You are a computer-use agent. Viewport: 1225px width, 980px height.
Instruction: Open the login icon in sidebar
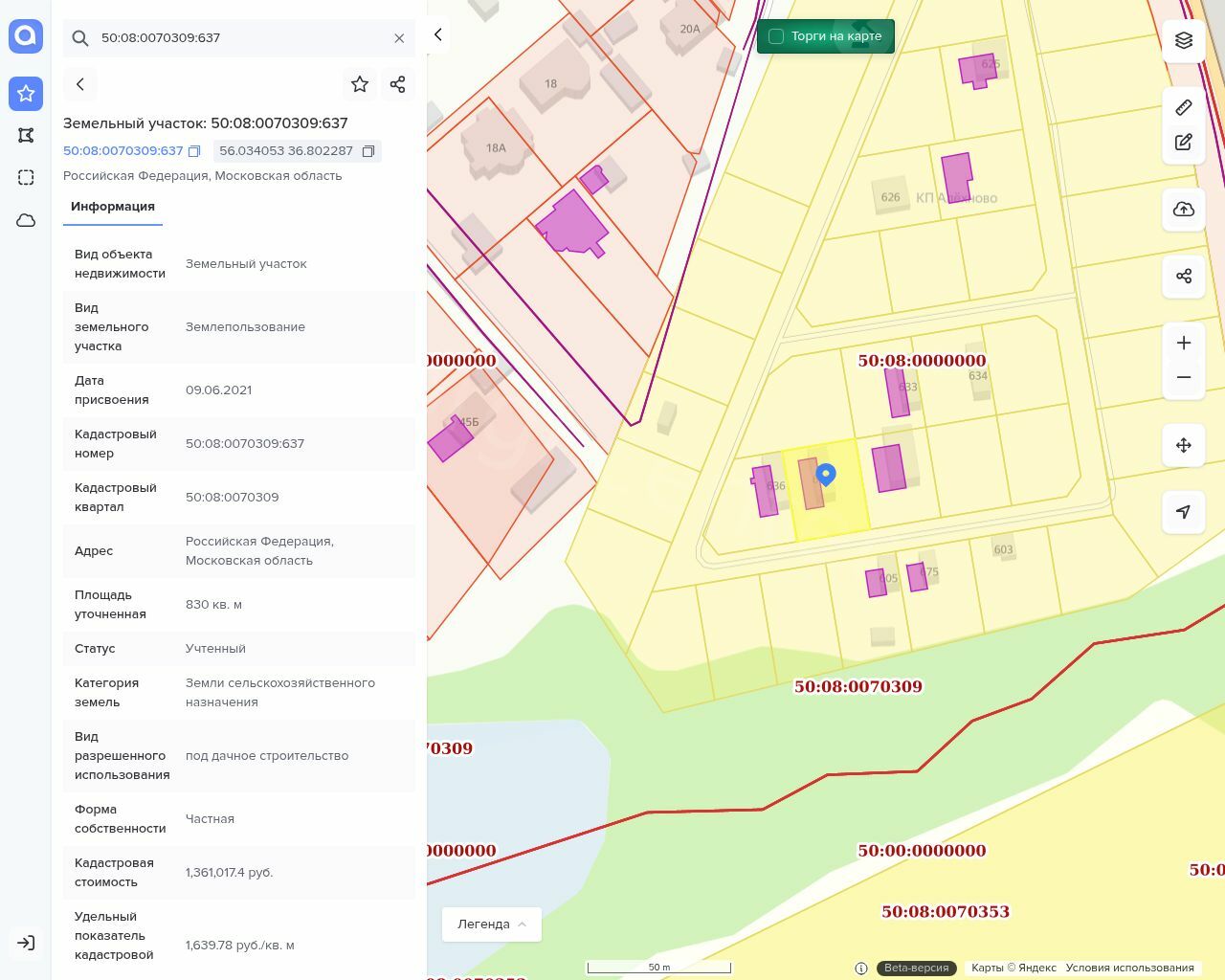point(26,943)
